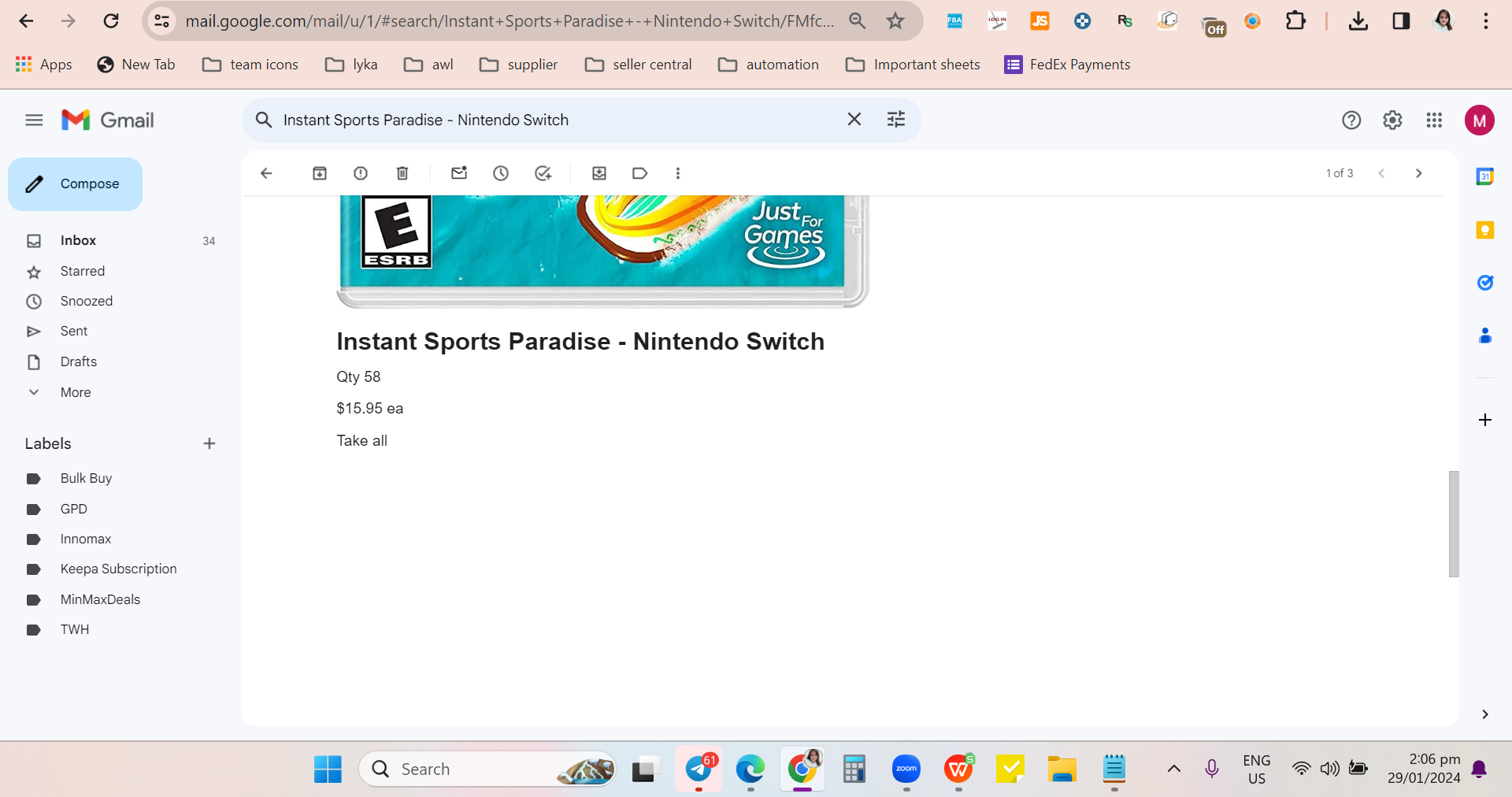Add this email to Tasks
The height and width of the screenshot is (797, 1512).
(543, 173)
